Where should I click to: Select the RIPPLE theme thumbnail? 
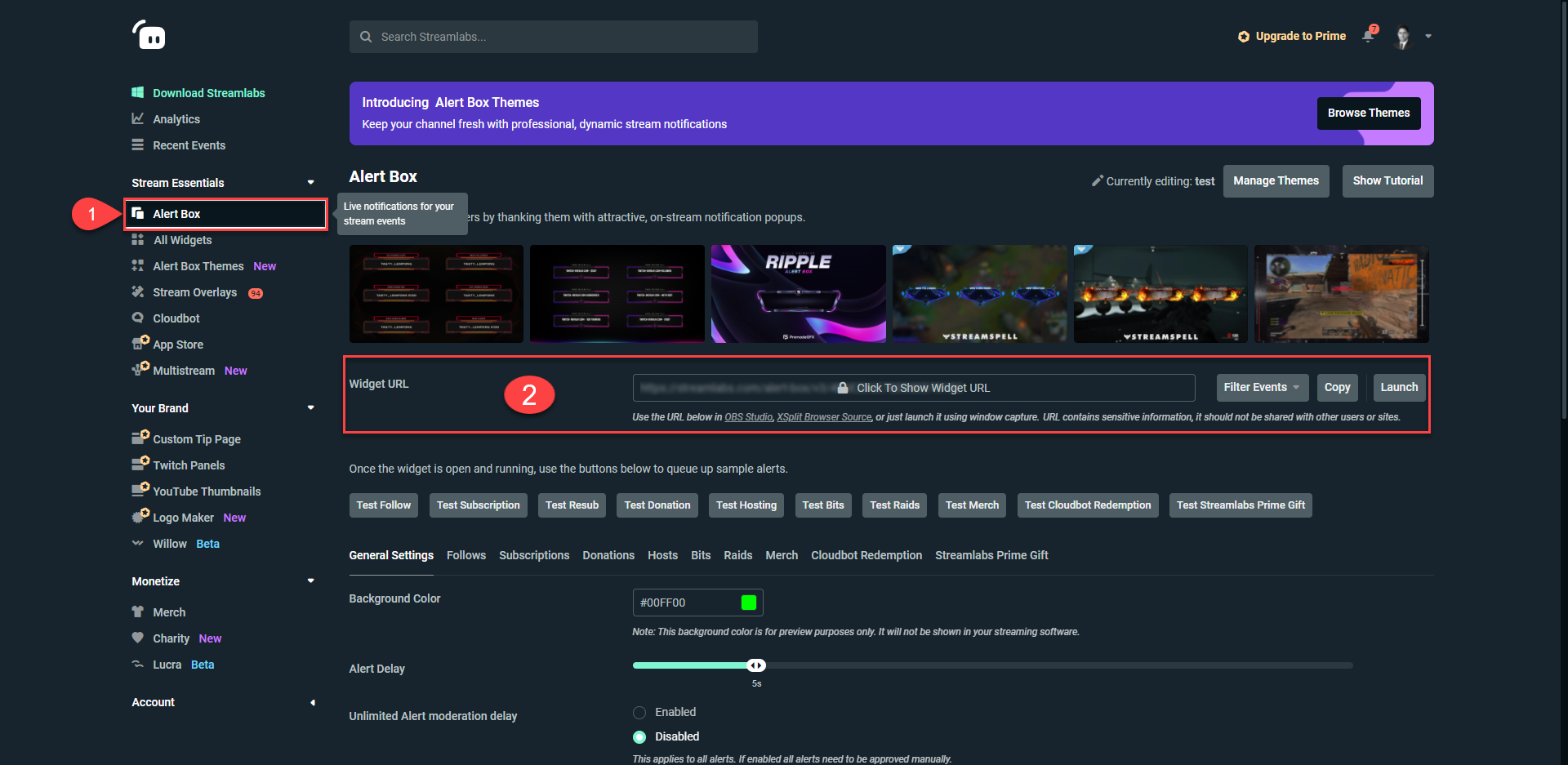[799, 294]
